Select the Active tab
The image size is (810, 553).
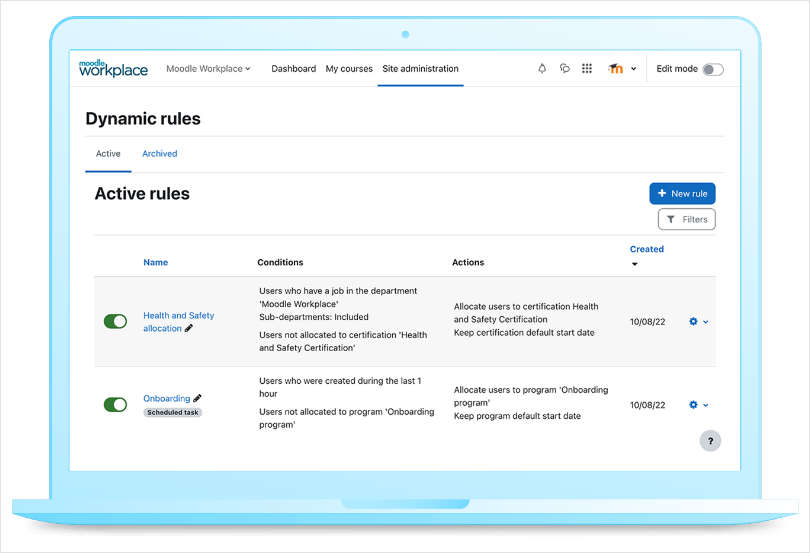point(108,153)
